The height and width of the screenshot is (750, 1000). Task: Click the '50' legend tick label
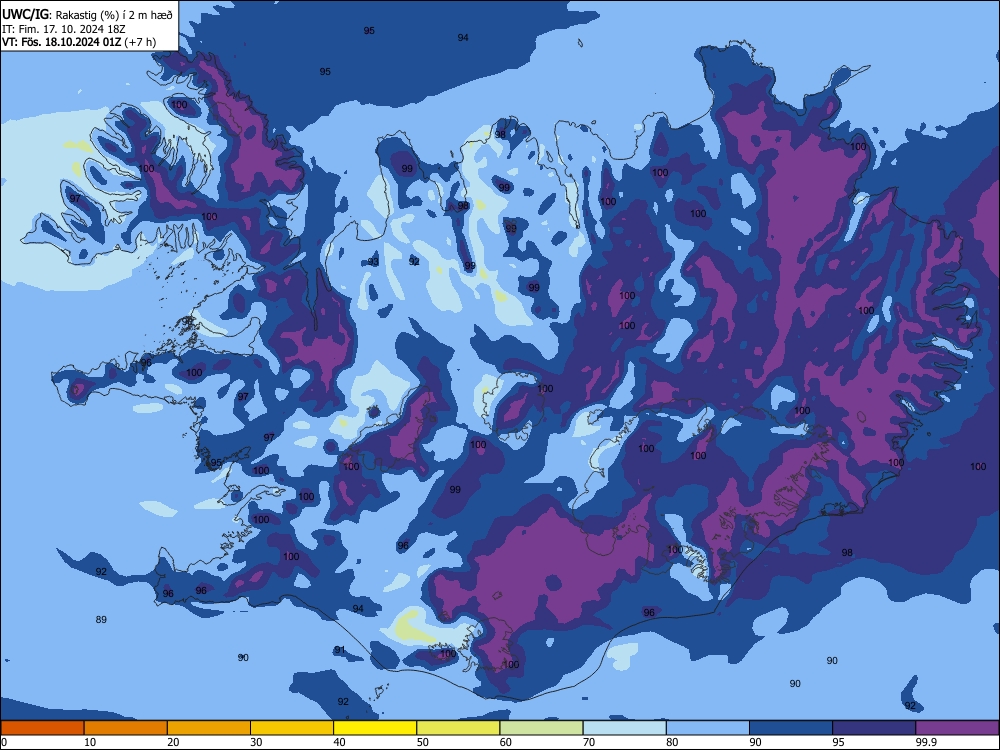click(x=422, y=742)
